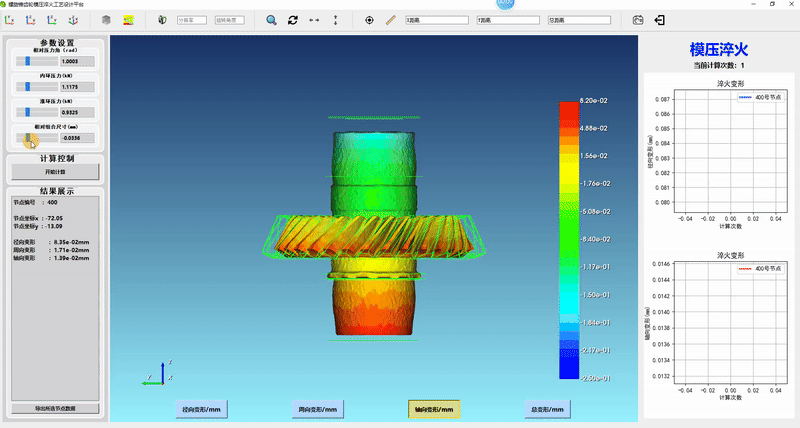800x428 pixels.
Task: Click the gray solid cube icon
Action: click(x=106, y=20)
